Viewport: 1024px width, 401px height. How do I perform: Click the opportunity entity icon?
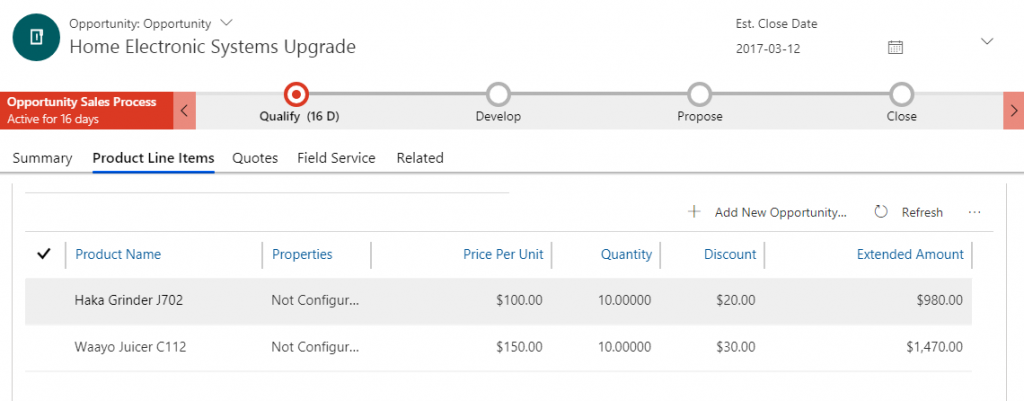pos(36,36)
